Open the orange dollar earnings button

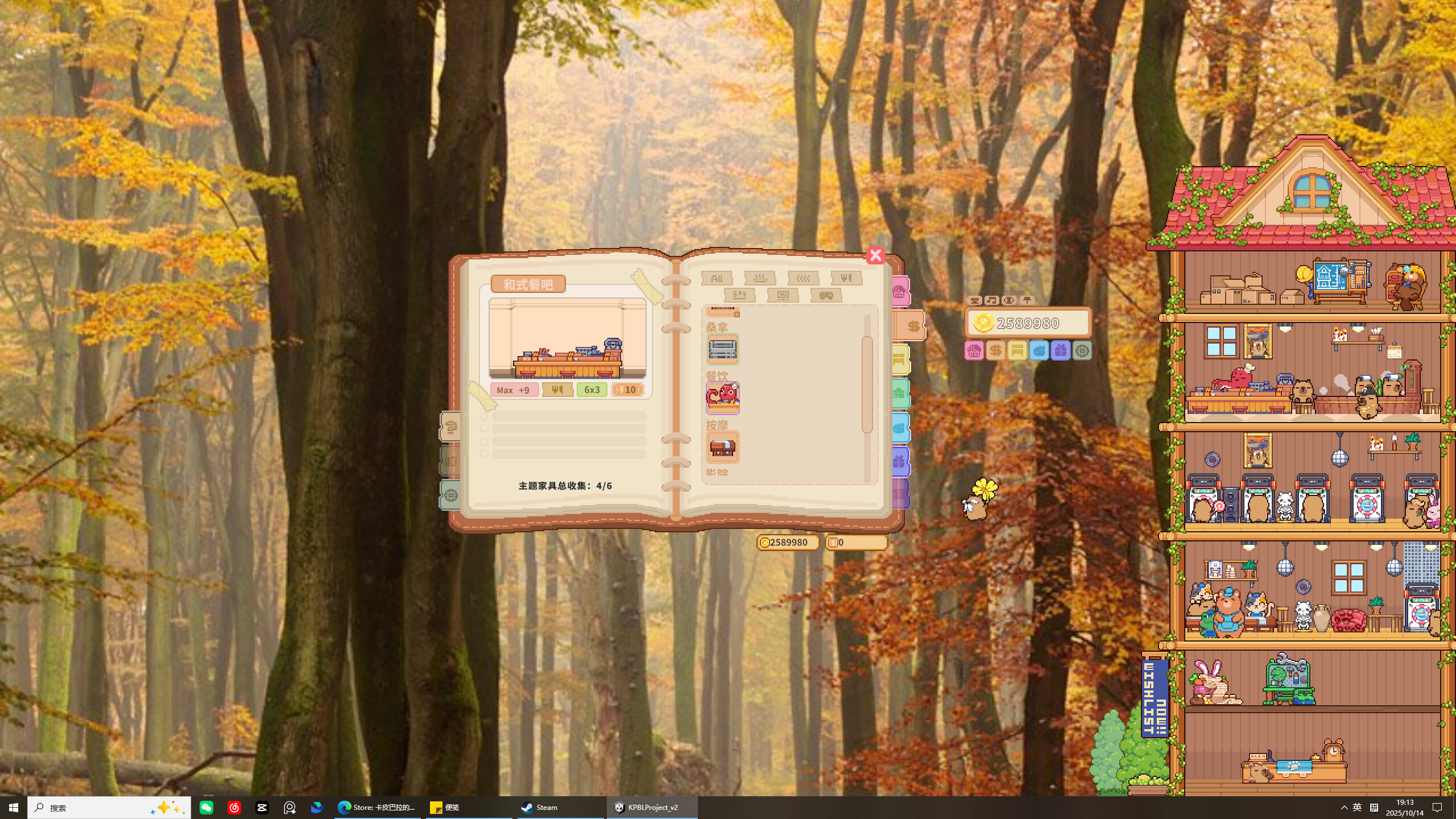point(995,351)
